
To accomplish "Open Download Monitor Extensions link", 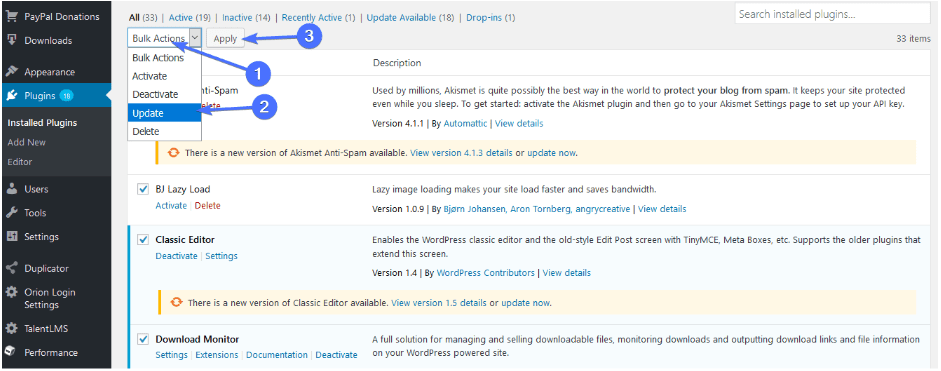I will tap(217, 355).
